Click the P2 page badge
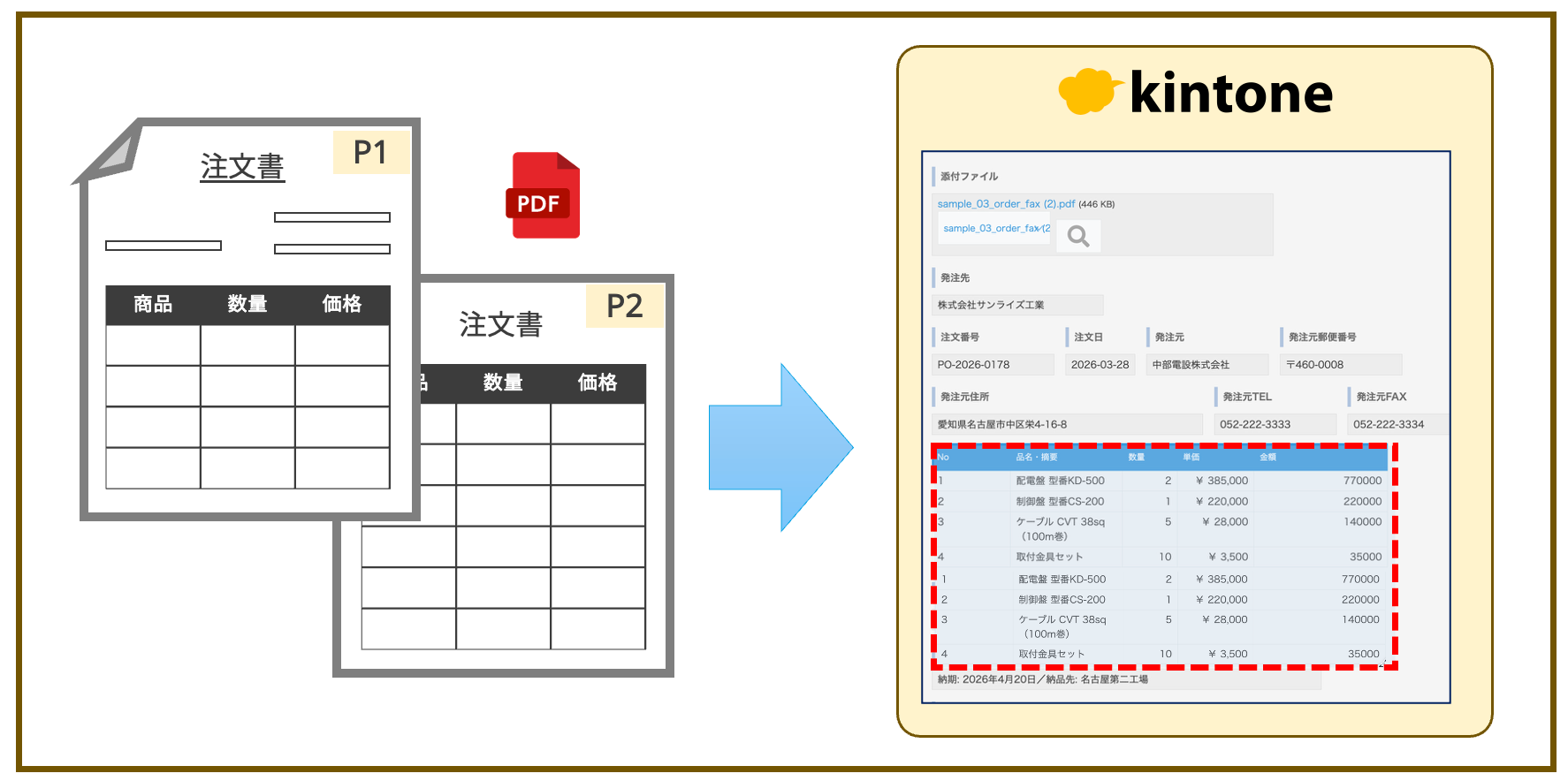This screenshot has width=1568, height=781. (624, 306)
